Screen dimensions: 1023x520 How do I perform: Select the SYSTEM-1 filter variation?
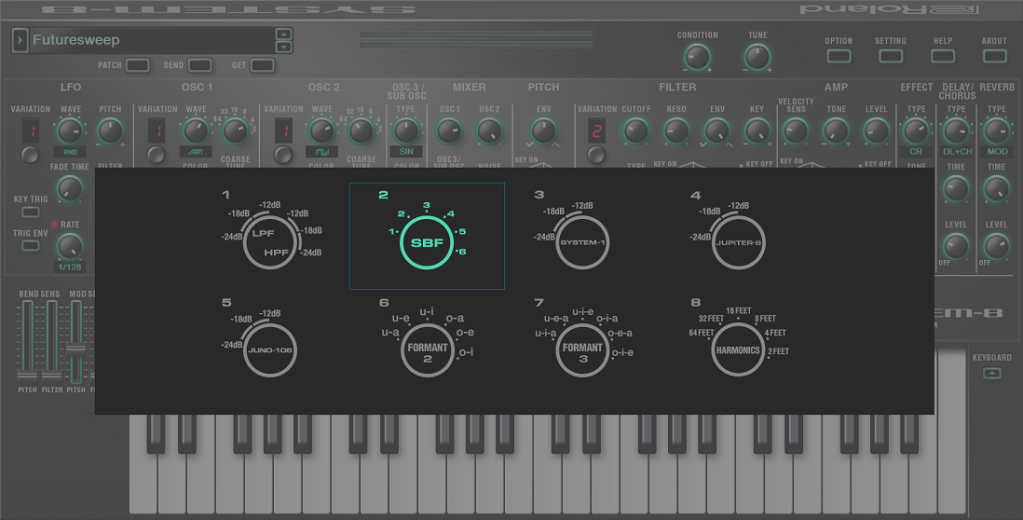582,242
